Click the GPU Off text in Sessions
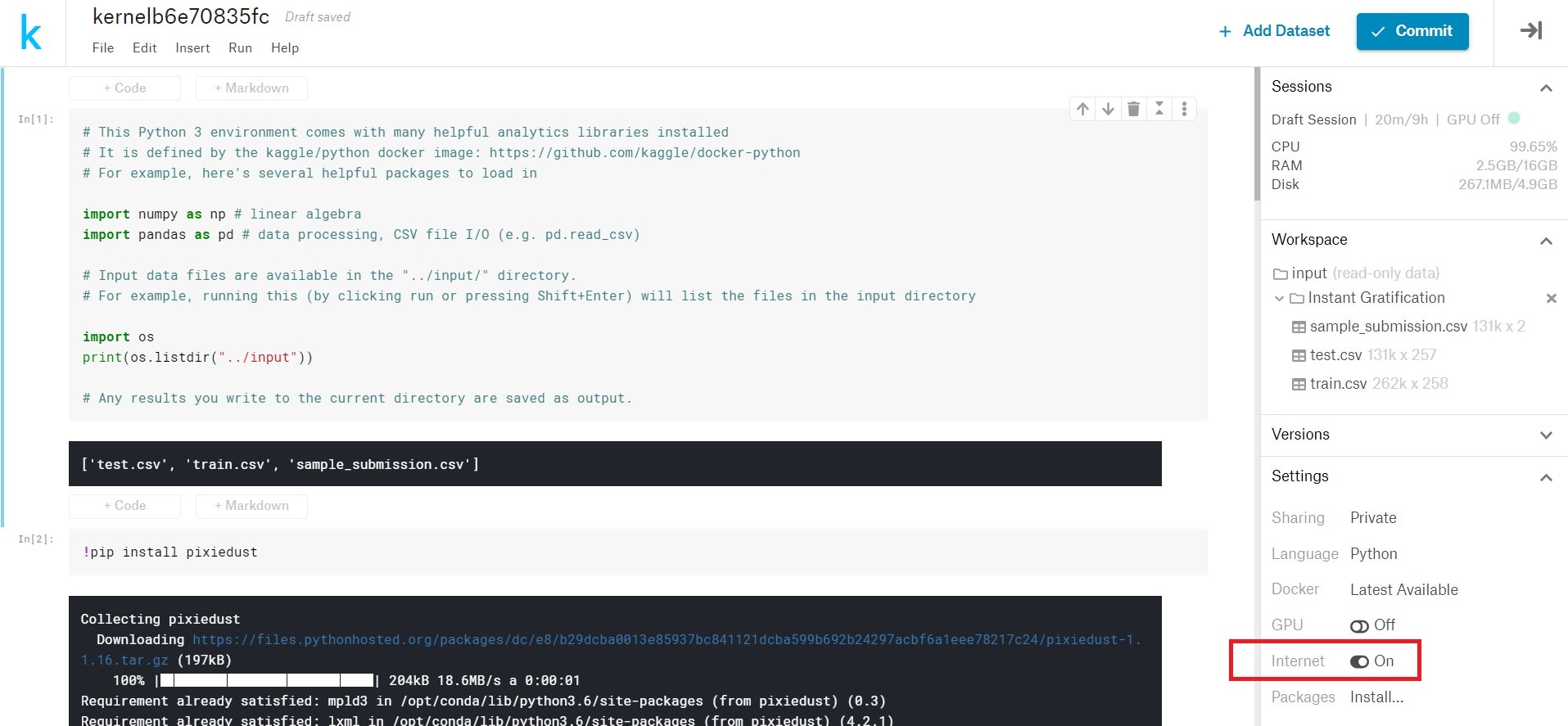The image size is (1568, 726). click(x=1473, y=120)
